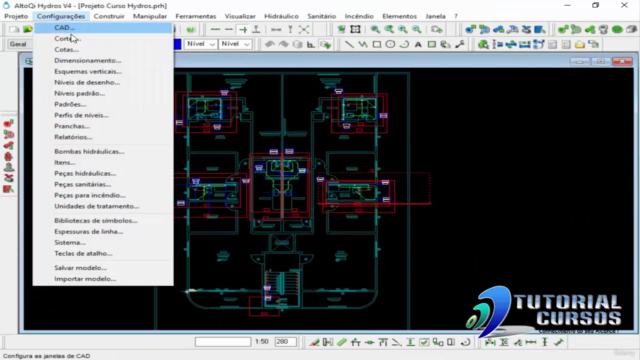The image size is (640, 360).
Task: Open the Elementos menu
Action: (399, 16)
